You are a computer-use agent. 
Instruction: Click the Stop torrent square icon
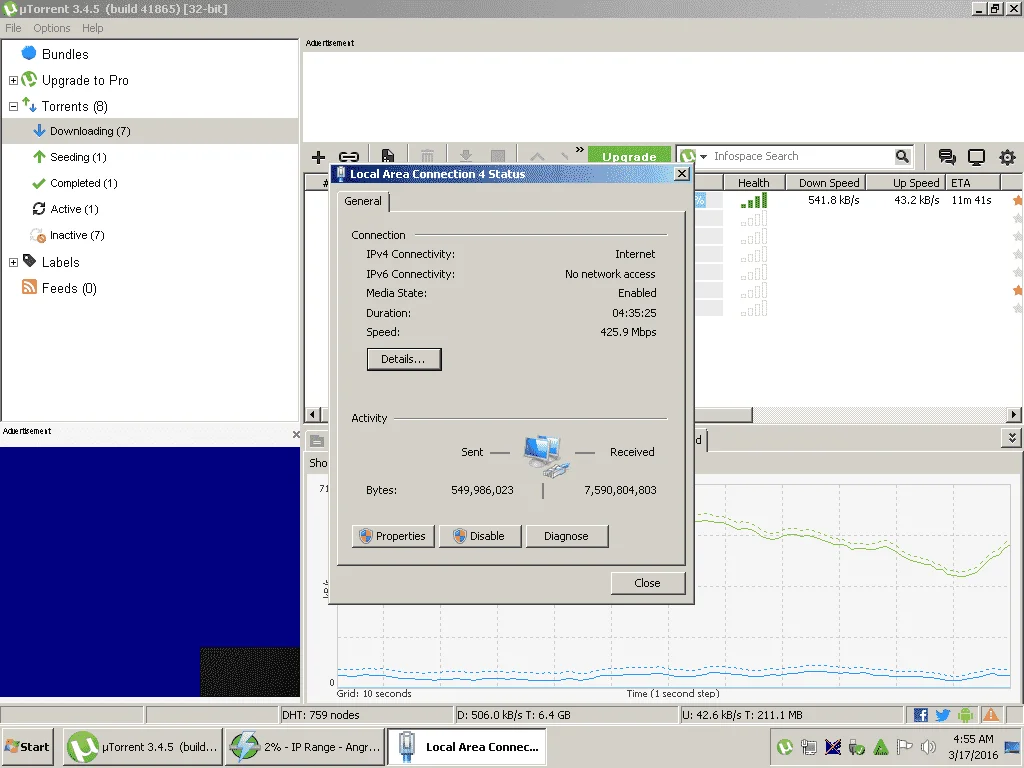pyautogui.click(x=498, y=155)
